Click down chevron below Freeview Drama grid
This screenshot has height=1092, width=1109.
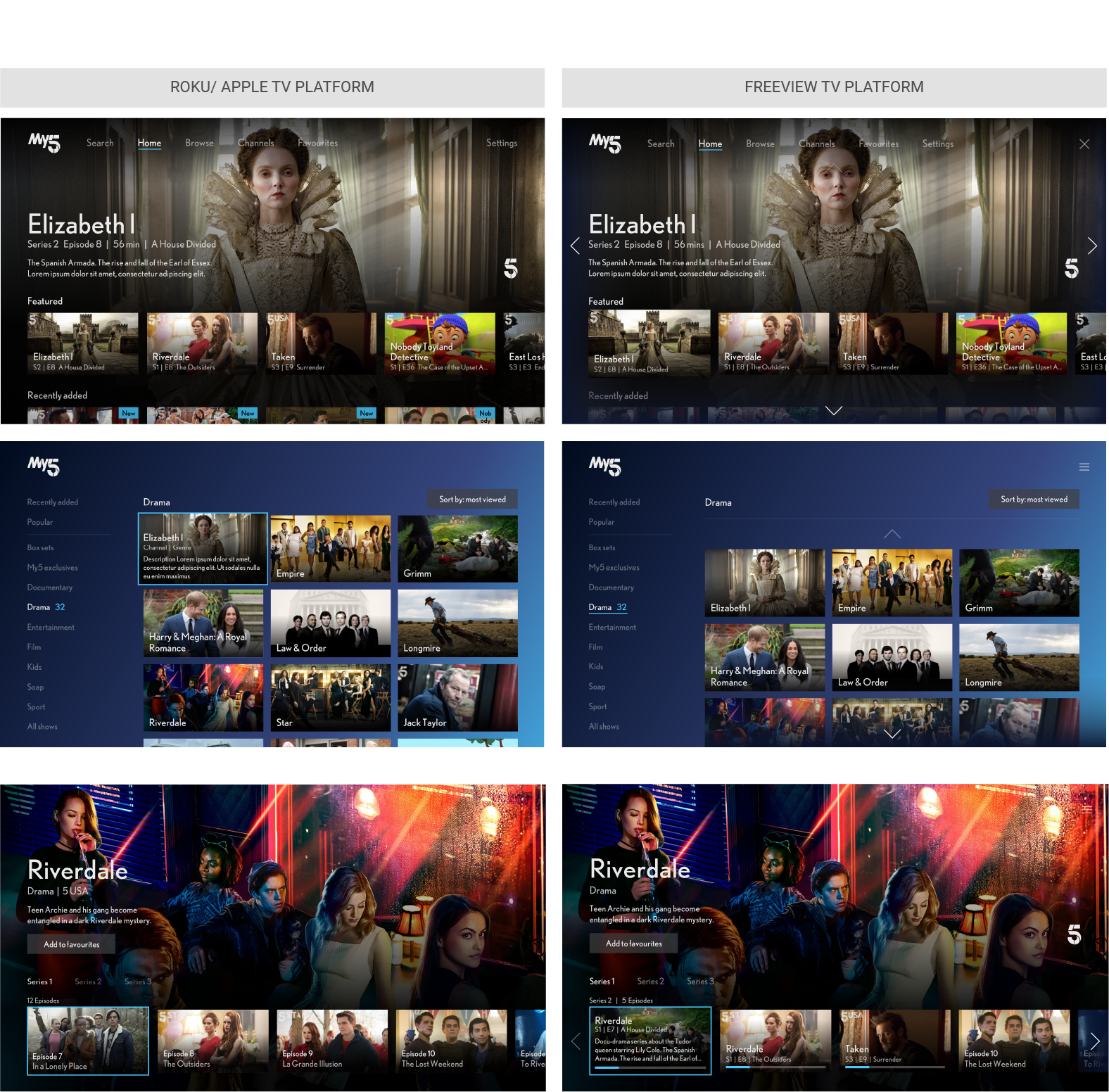892,734
